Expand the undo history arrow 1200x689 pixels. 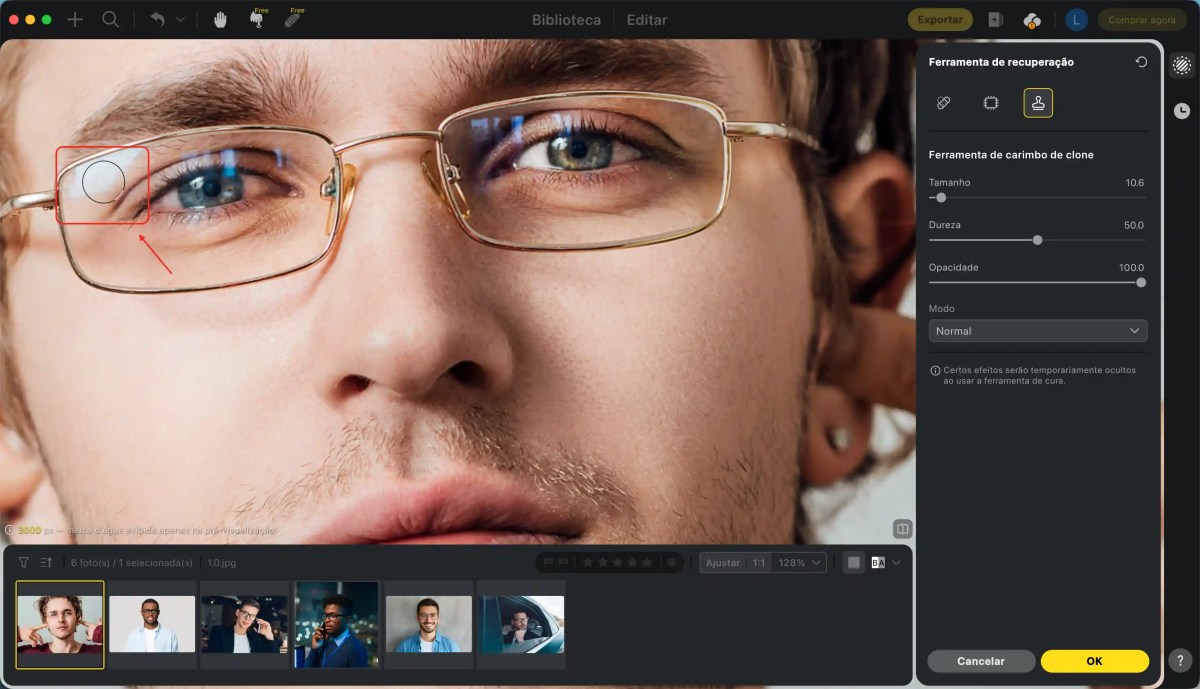pyautogui.click(x=180, y=20)
